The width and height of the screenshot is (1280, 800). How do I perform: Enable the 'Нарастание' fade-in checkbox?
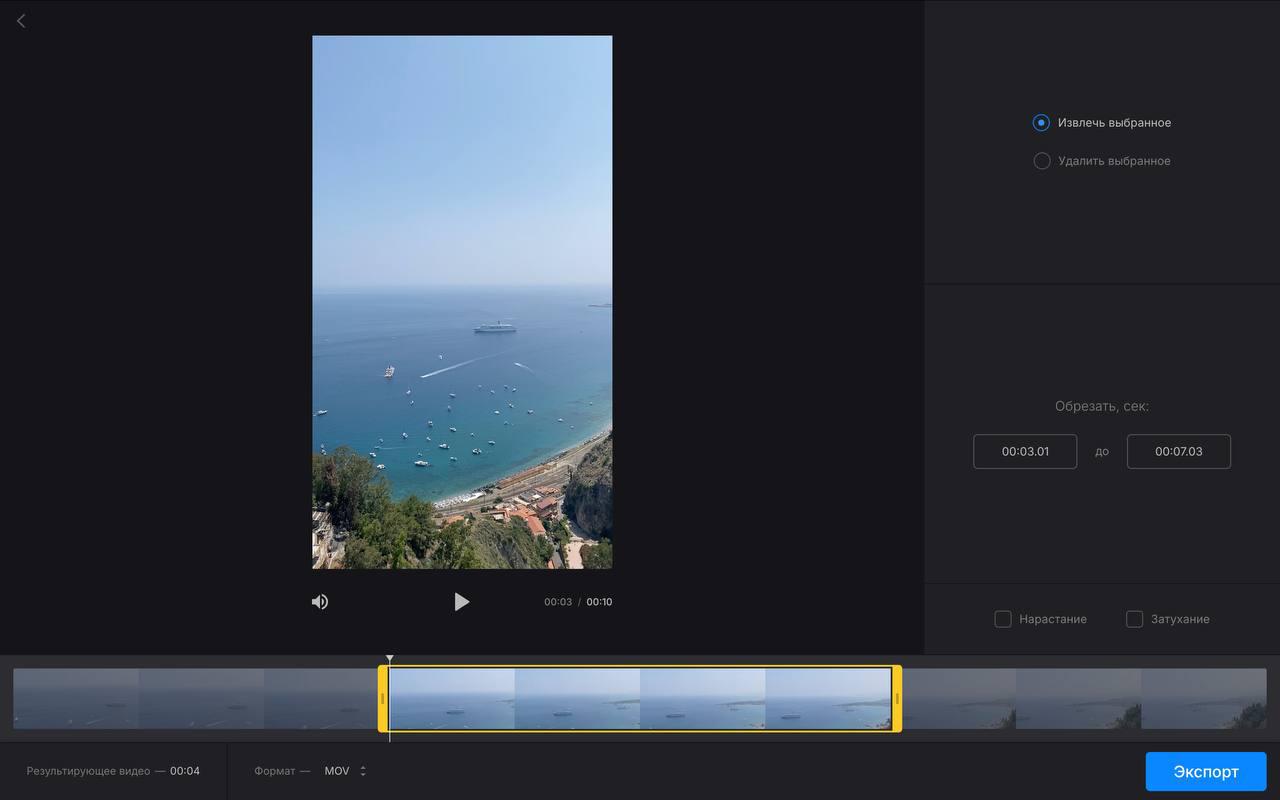[x=1003, y=619]
